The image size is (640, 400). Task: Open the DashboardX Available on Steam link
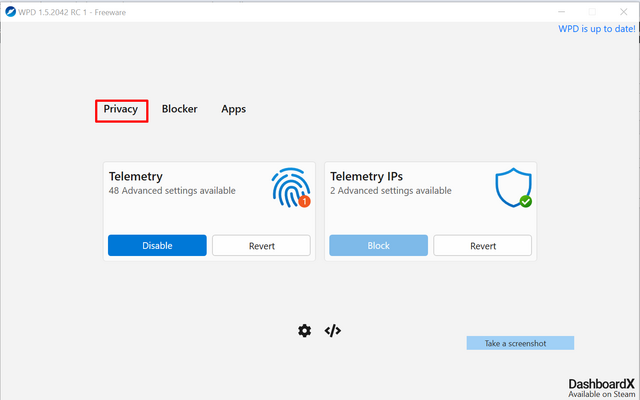(x=602, y=388)
